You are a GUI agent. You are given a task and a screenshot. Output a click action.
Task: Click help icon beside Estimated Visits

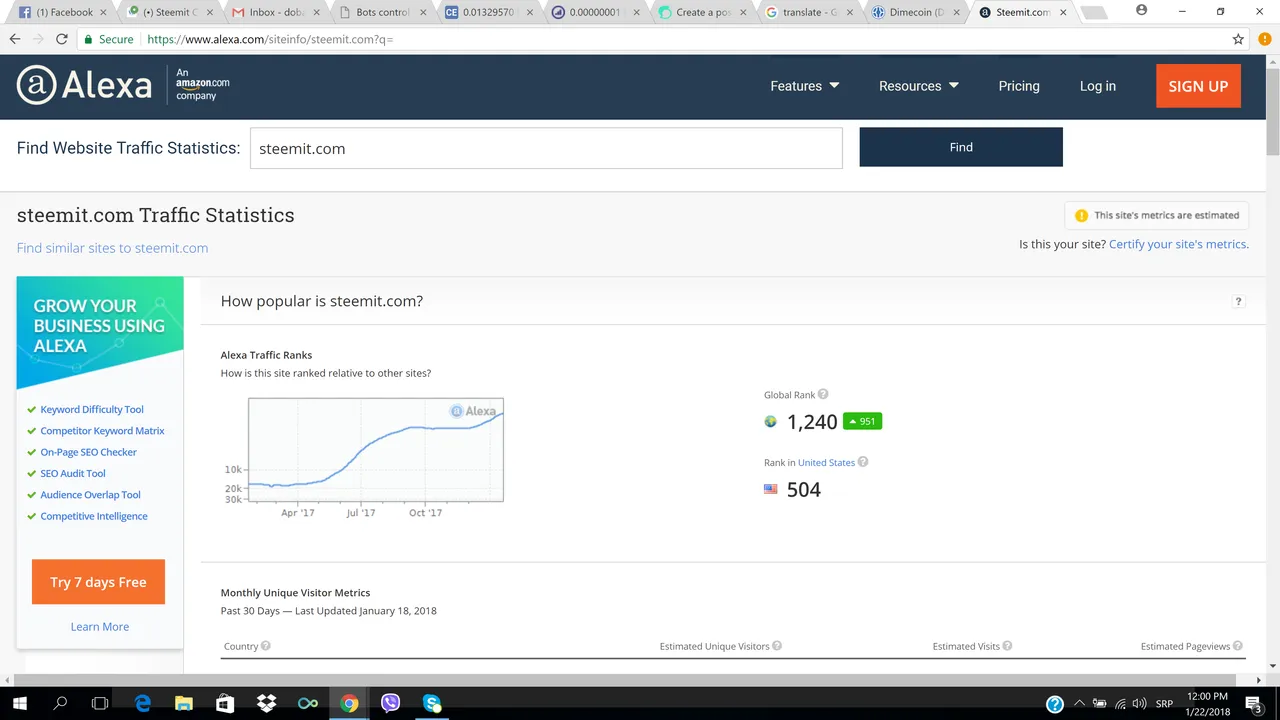pos(1007,646)
